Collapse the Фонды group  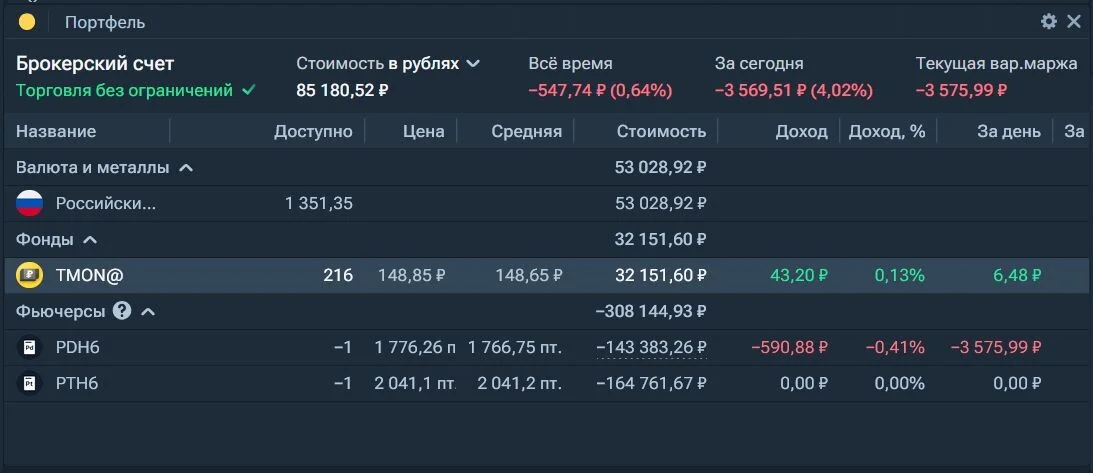[x=90, y=240]
